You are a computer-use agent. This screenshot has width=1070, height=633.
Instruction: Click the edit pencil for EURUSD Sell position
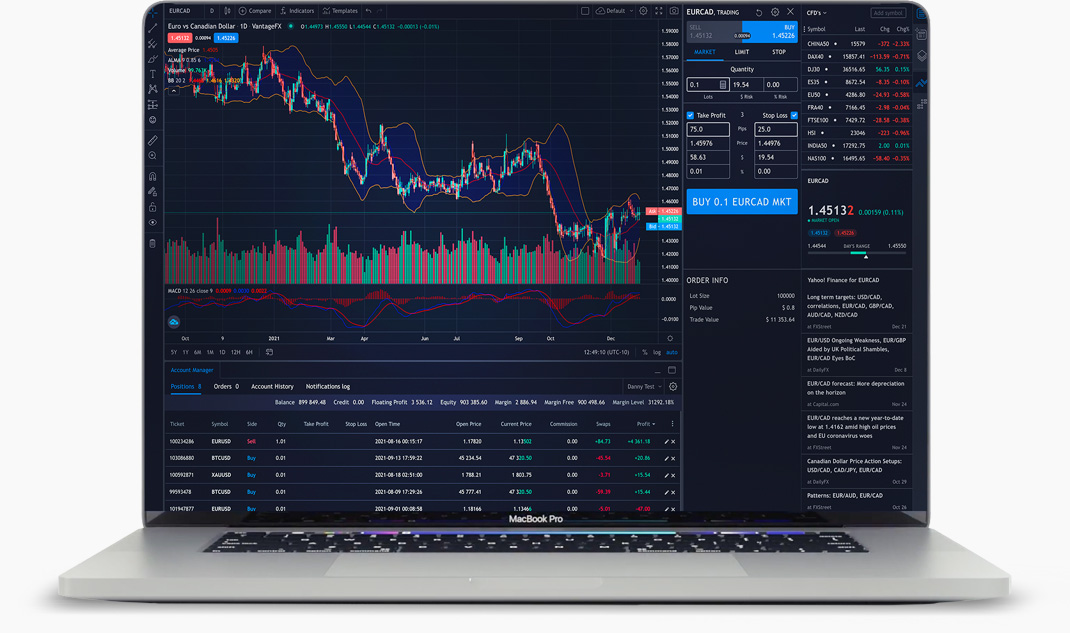(x=666, y=441)
